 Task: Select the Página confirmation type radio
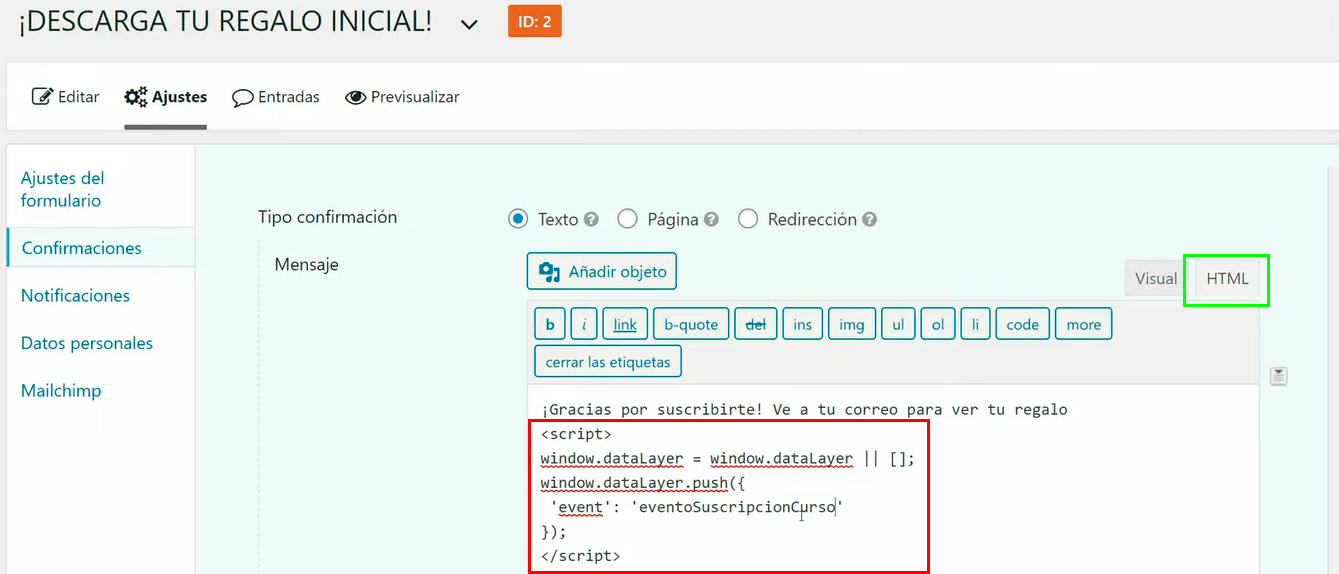[627, 219]
